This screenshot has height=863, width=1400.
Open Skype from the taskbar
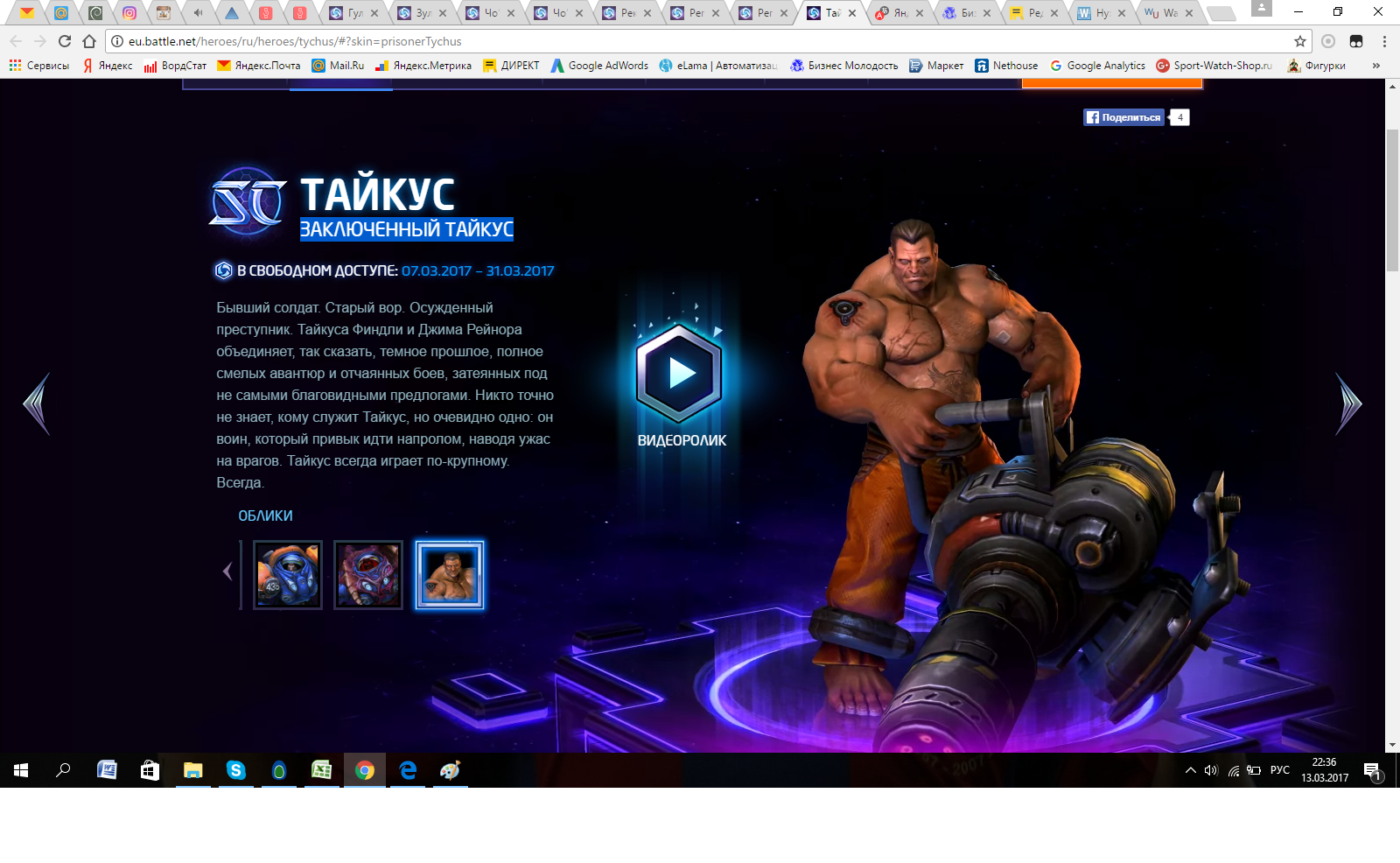click(235, 770)
